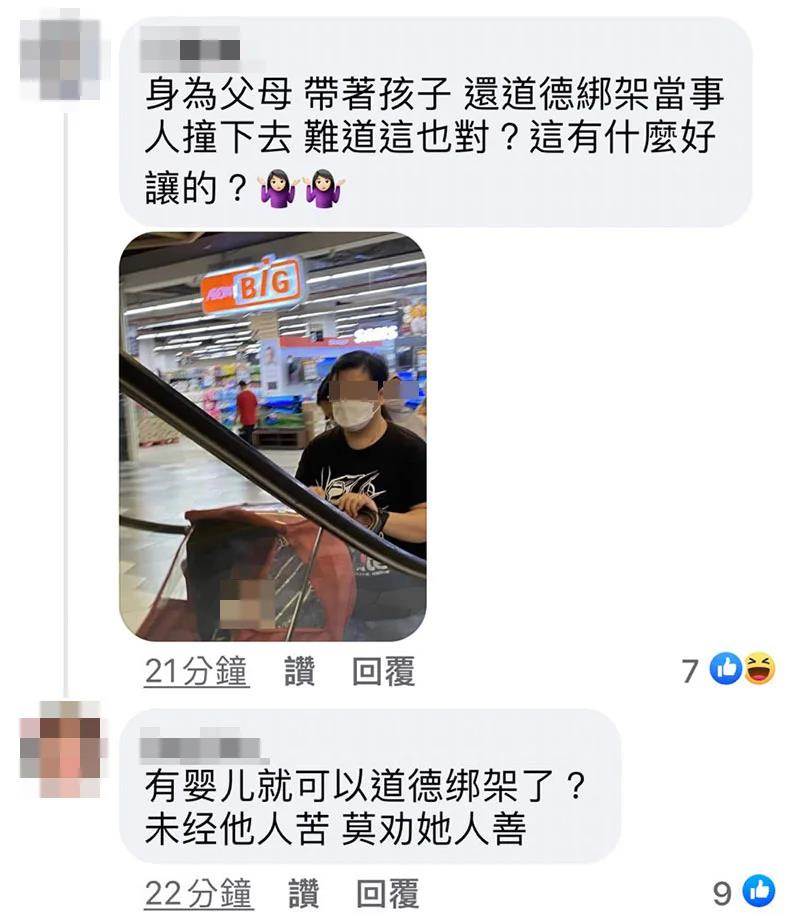The width and height of the screenshot is (800, 923).
Task: Click the first shrugging woman emoji in comment
Action: pos(278,188)
